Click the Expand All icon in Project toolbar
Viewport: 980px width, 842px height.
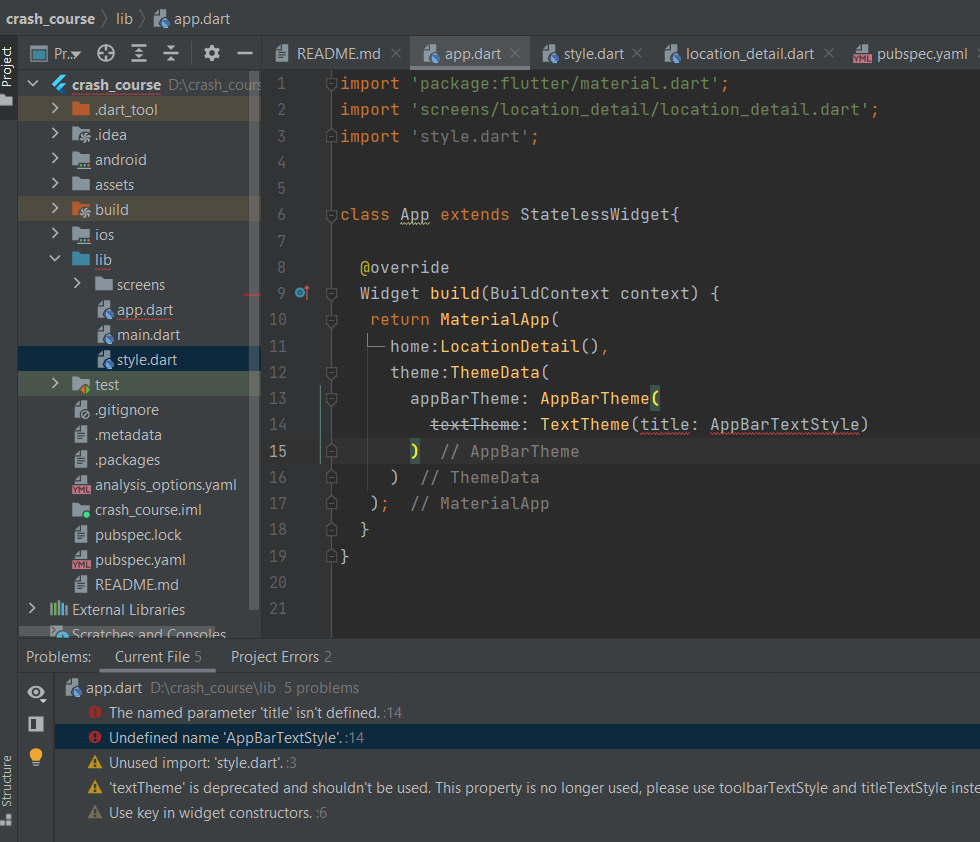tap(139, 54)
